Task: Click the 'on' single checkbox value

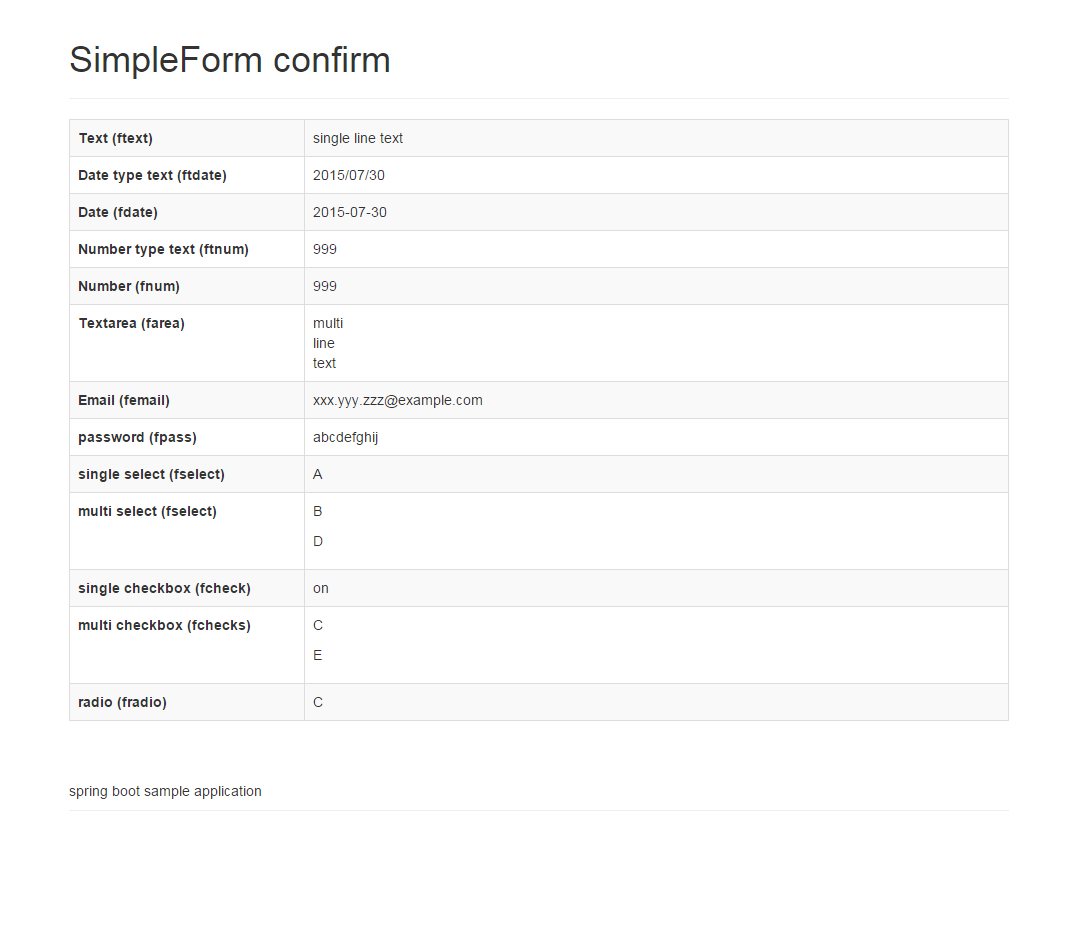Action: pyautogui.click(x=320, y=588)
